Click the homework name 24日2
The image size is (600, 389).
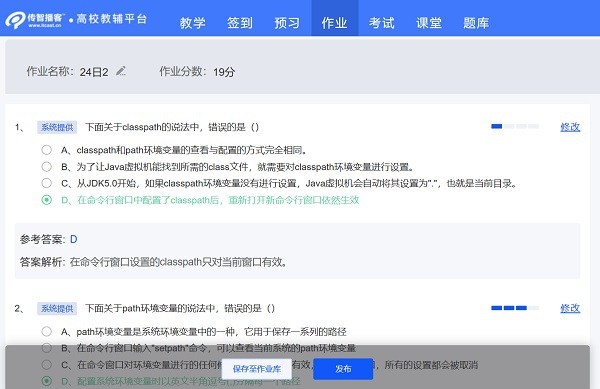94,72
